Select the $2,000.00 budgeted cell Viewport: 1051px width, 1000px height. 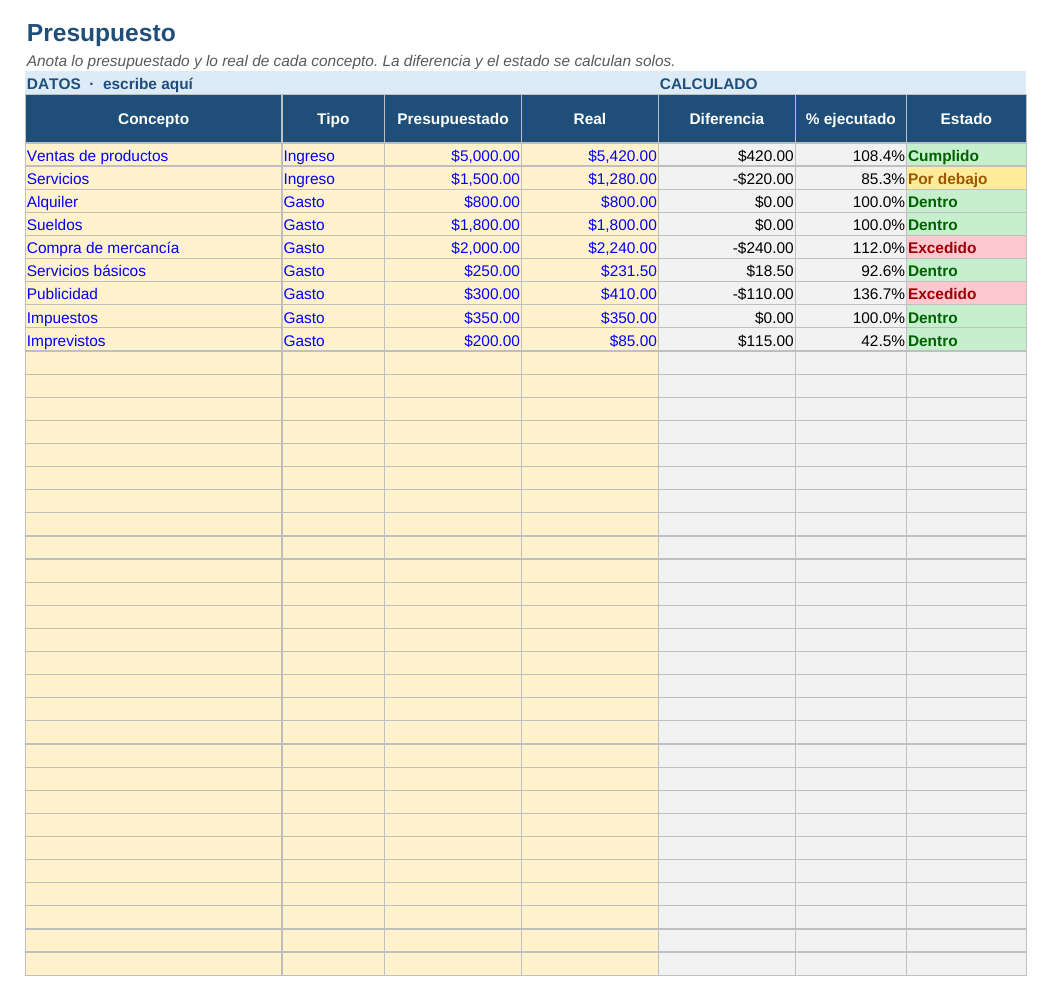tap(452, 248)
